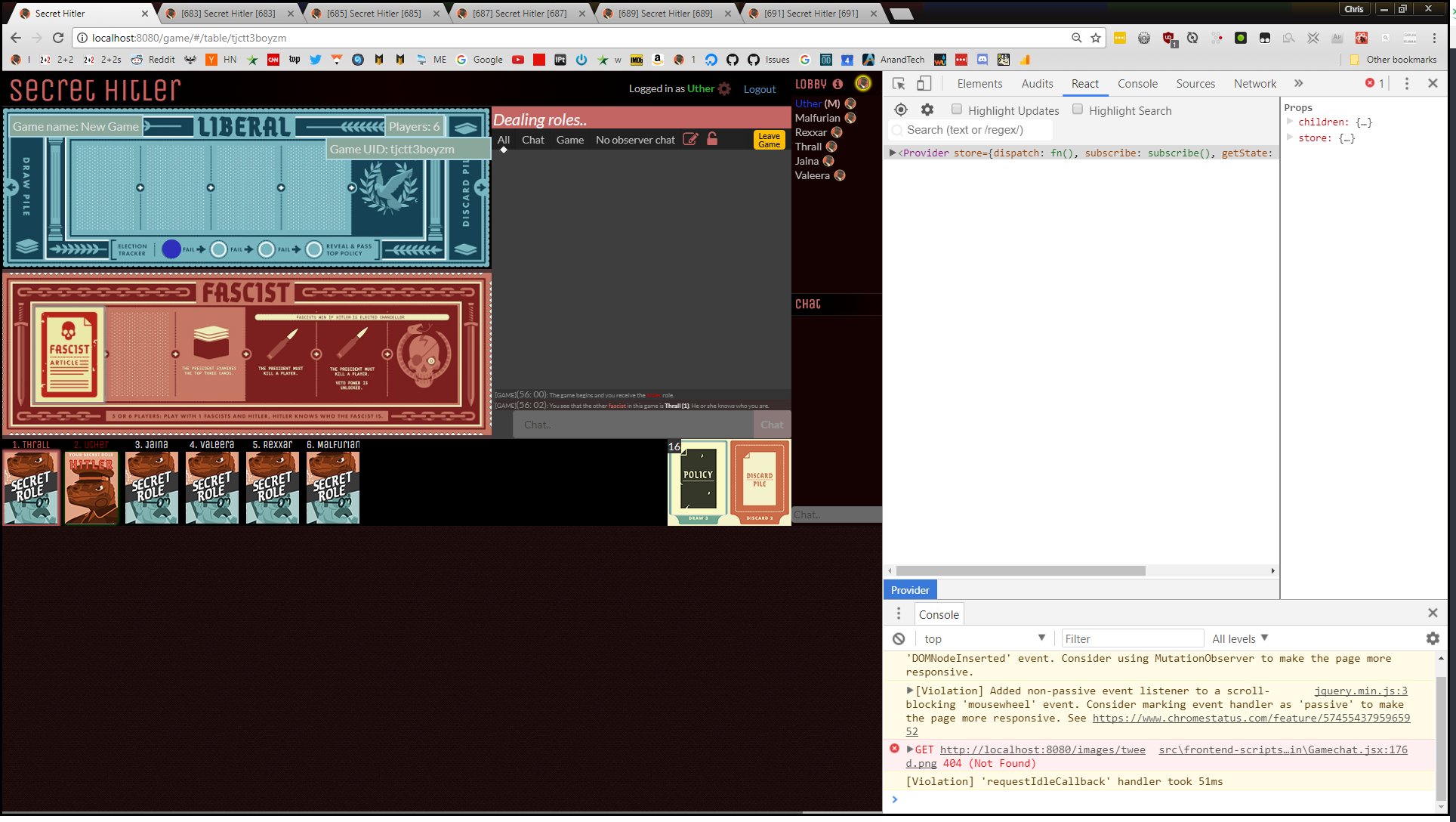Open the console context 'top' dropdown

[985, 638]
